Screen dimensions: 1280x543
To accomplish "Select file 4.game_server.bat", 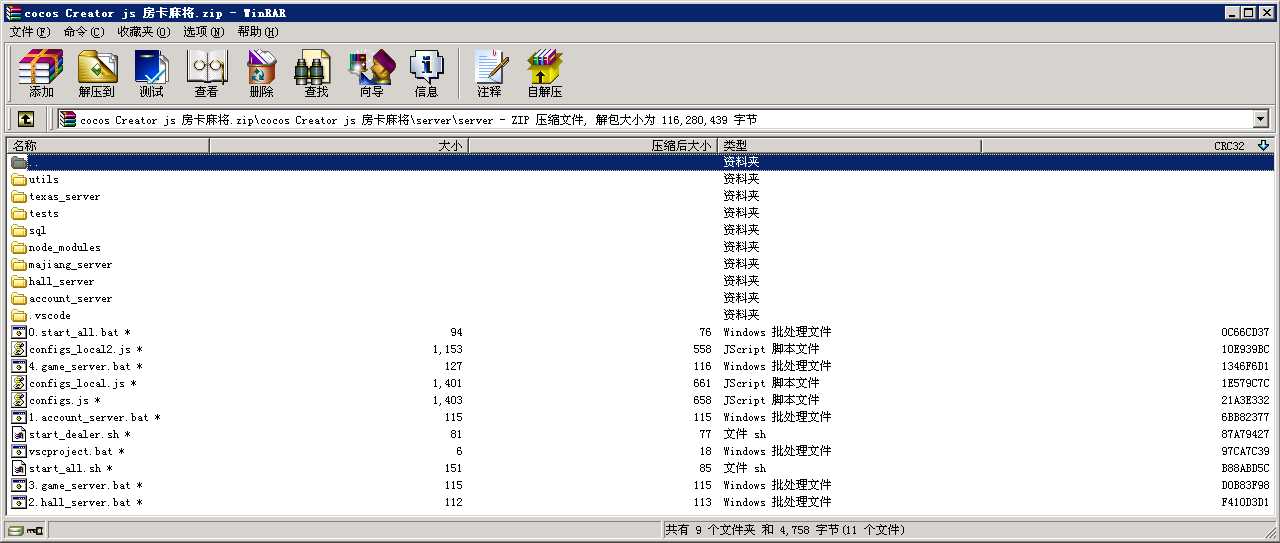I will click(85, 367).
